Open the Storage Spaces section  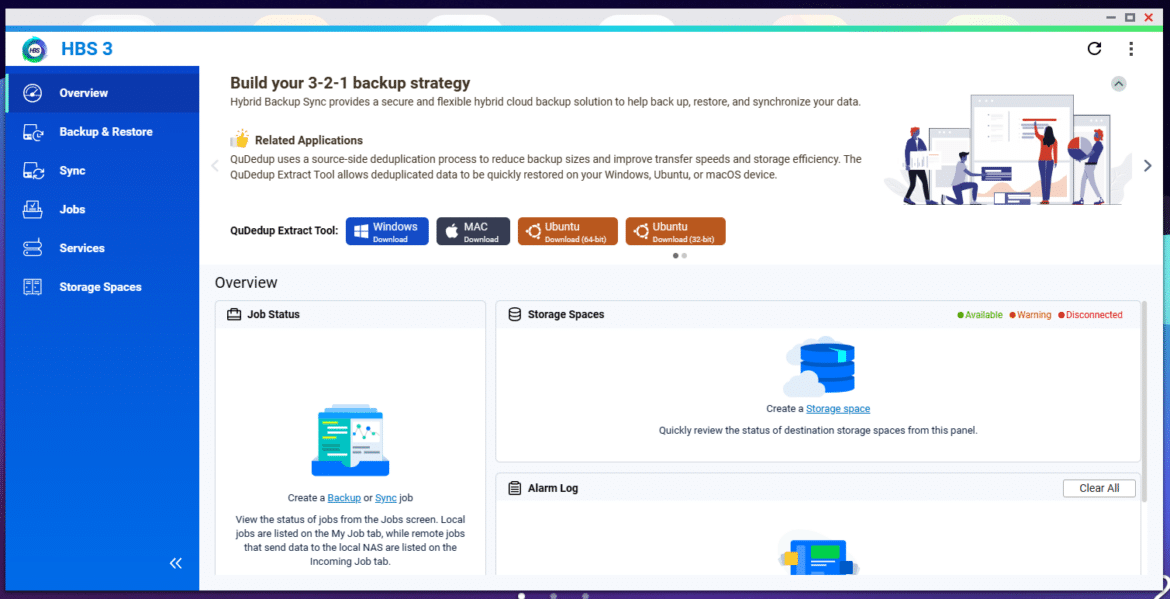click(x=102, y=287)
